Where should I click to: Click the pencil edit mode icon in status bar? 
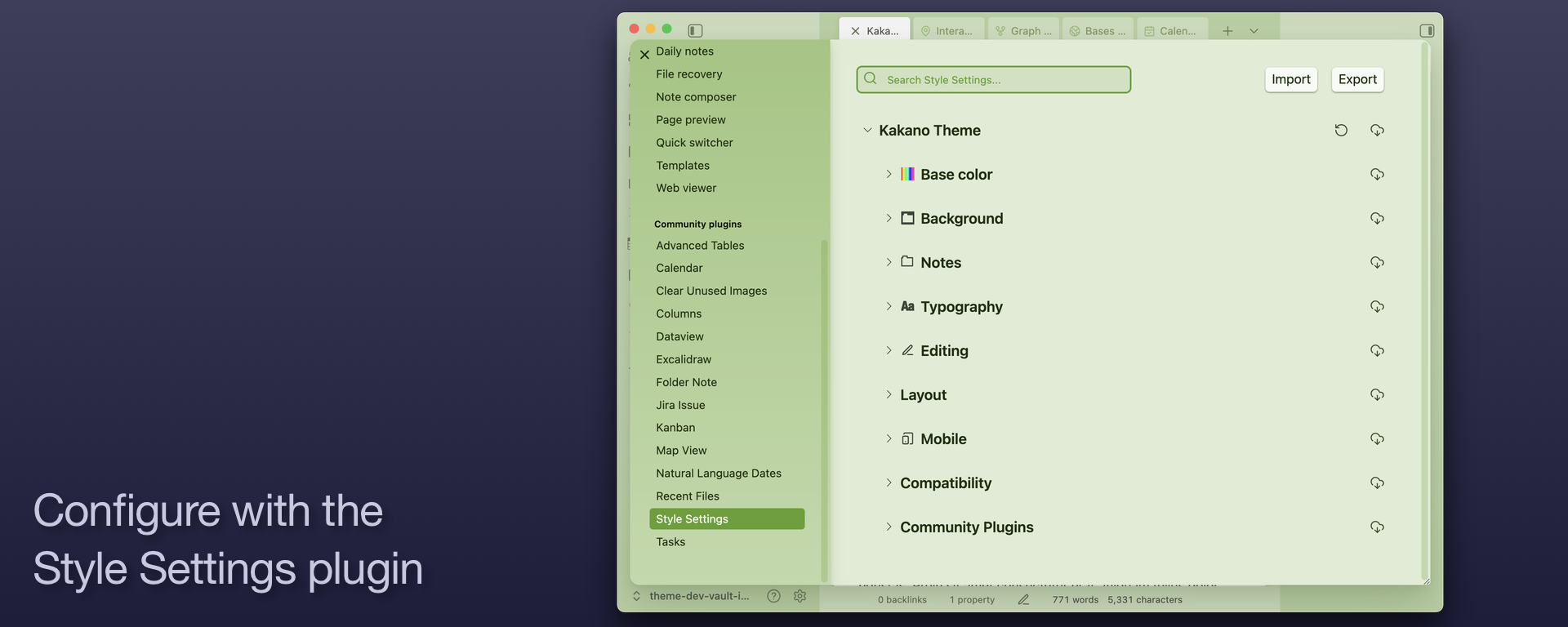(x=1023, y=600)
